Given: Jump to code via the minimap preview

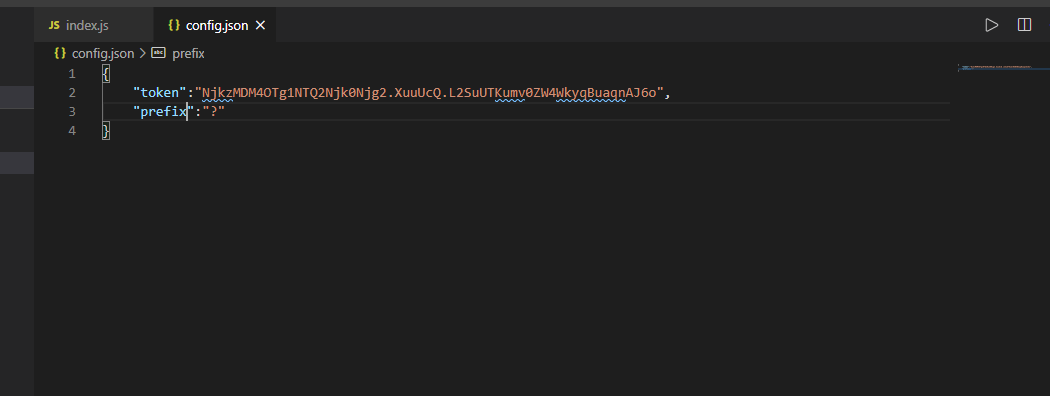Looking at the screenshot, I should tap(996, 67).
